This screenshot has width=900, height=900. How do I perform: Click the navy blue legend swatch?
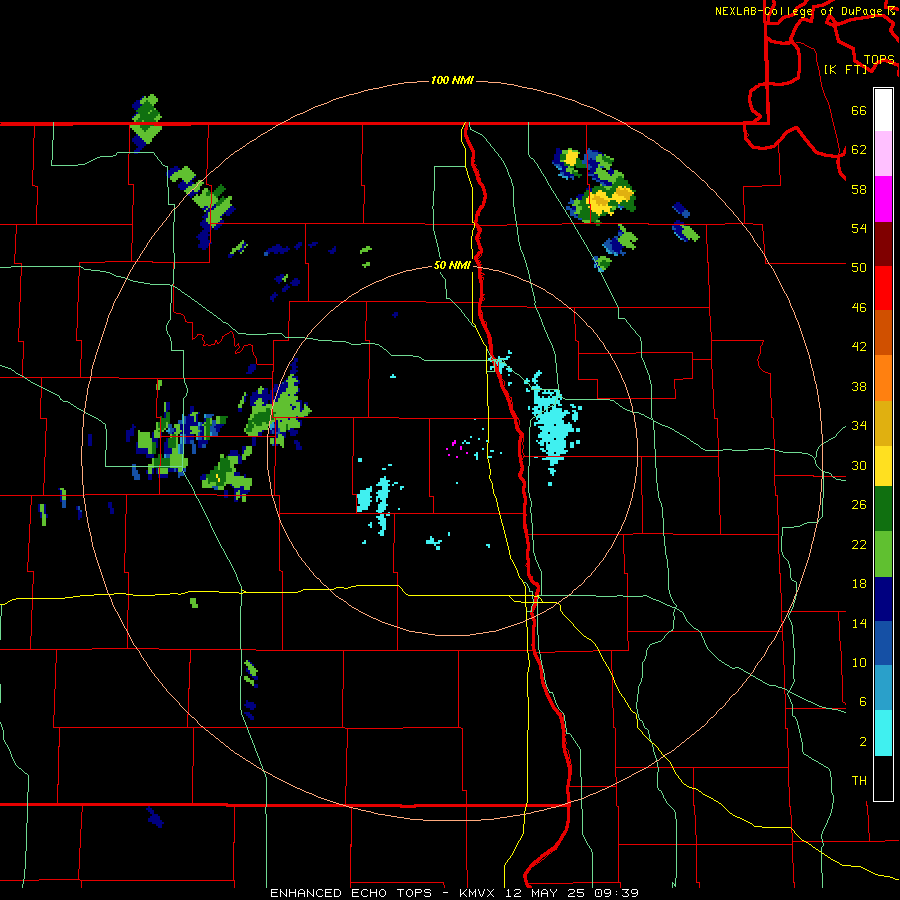tap(883, 599)
